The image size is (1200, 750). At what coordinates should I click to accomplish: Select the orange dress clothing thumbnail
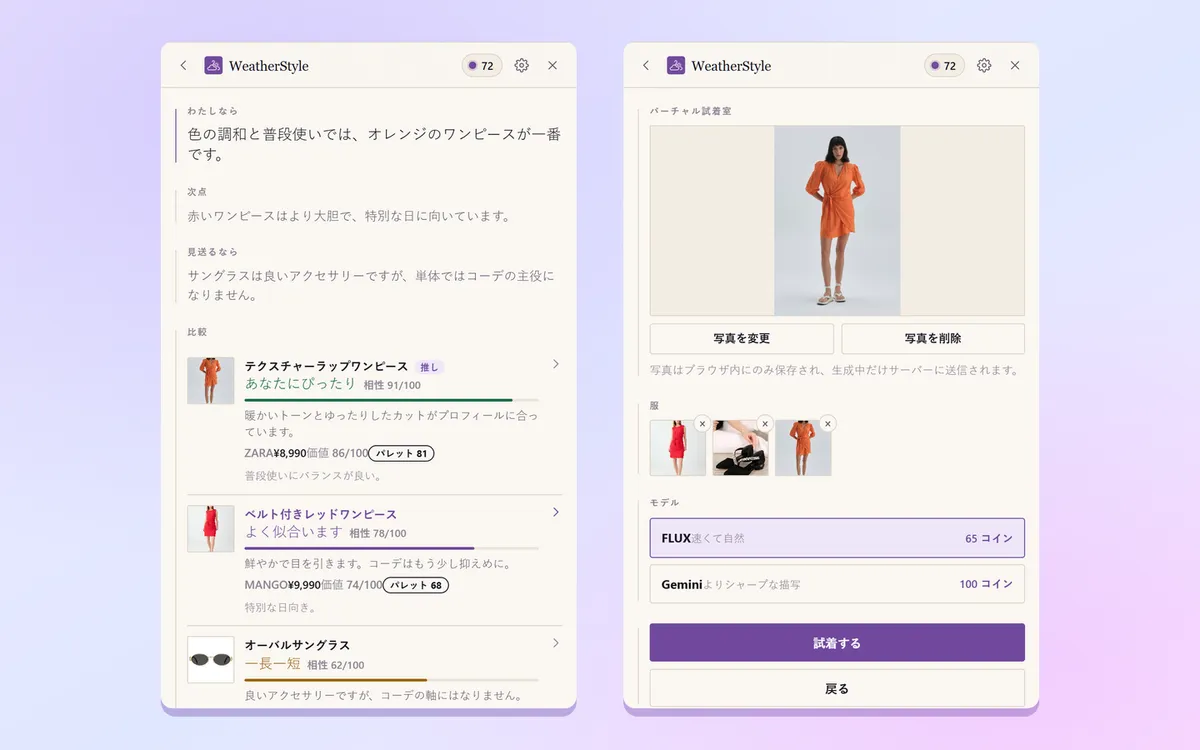[803, 448]
